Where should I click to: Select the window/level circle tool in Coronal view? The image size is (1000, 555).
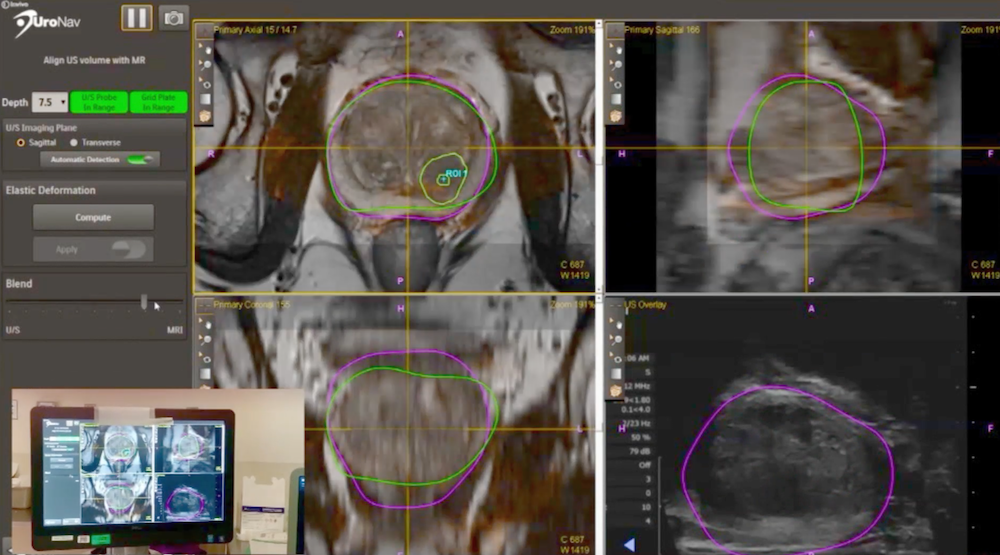click(207, 359)
